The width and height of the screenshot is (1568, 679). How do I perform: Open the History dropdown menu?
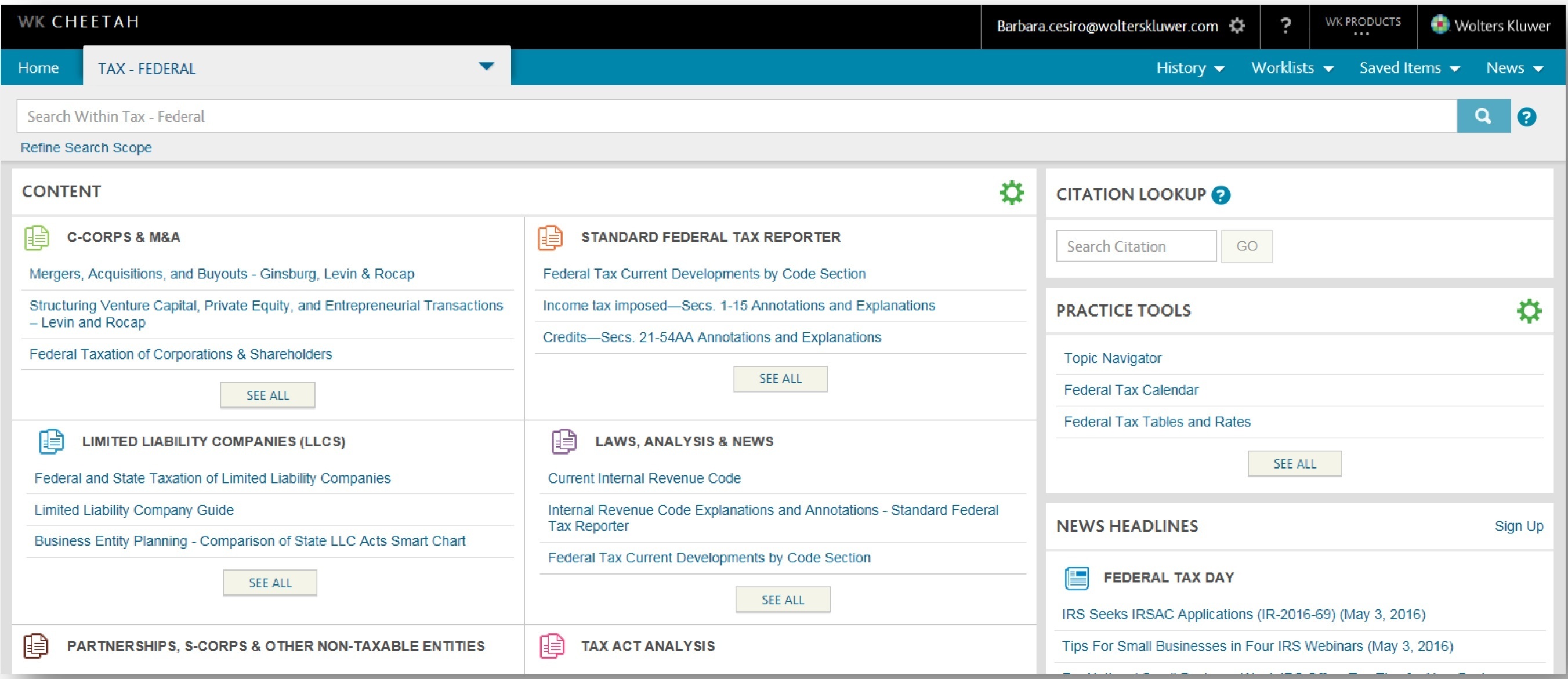(x=1190, y=68)
